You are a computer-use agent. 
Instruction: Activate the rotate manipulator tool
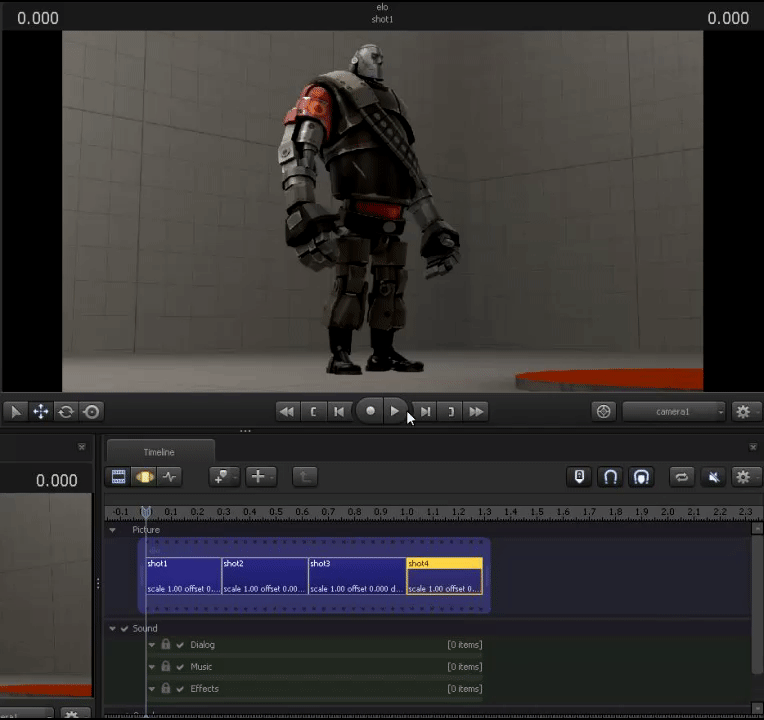pyautogui.click(x=66, y=411)
